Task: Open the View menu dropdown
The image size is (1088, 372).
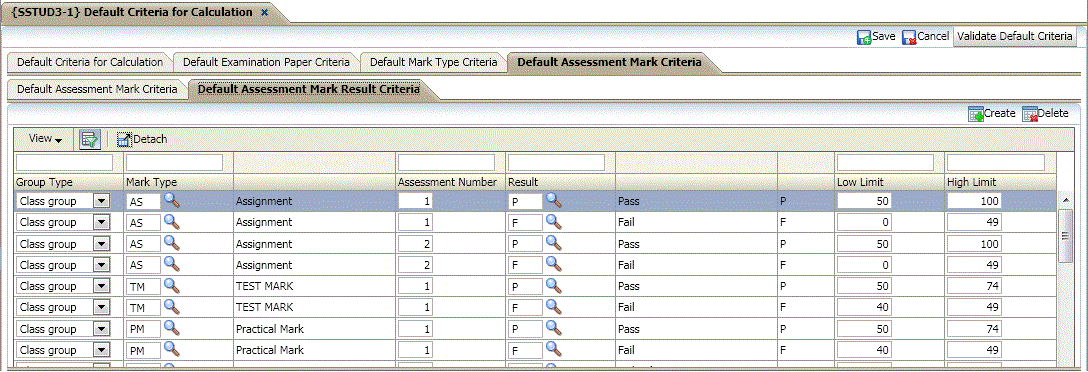Action: (46, 139)
